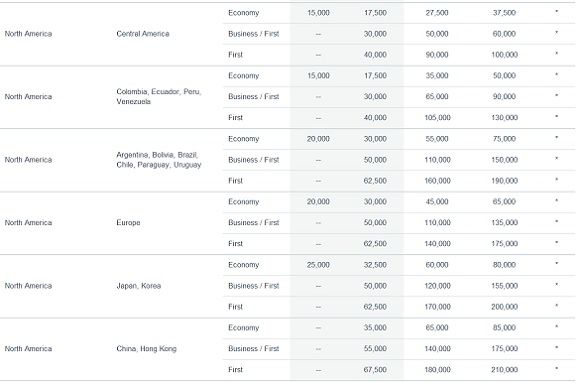This screenshot has width=581, height=383.
Task: Click Colombia, Ecuador, Peru, Venezuela destination text
Action: pyautogui.click(x=159, y=96)
